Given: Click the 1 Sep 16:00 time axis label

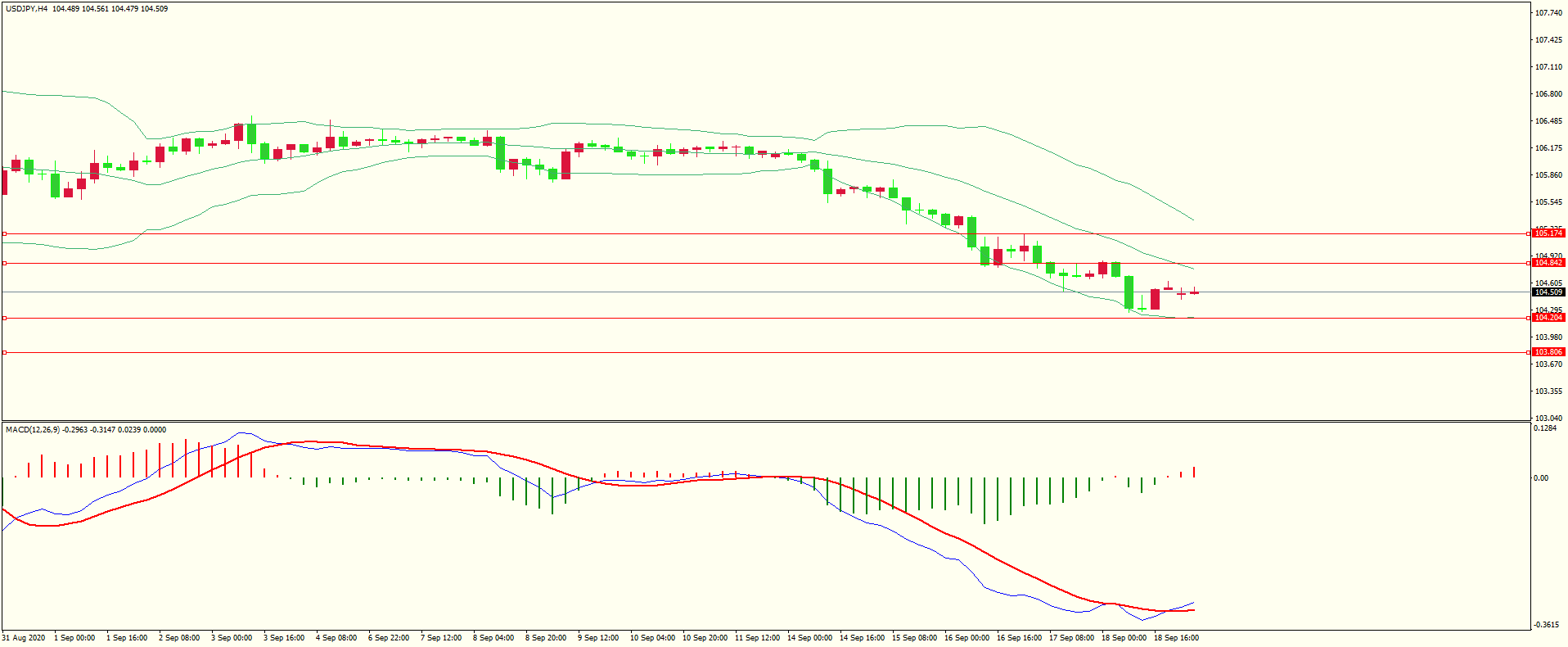Looking at the screenshot, I should pyautogui.click(x=127, y=638).
